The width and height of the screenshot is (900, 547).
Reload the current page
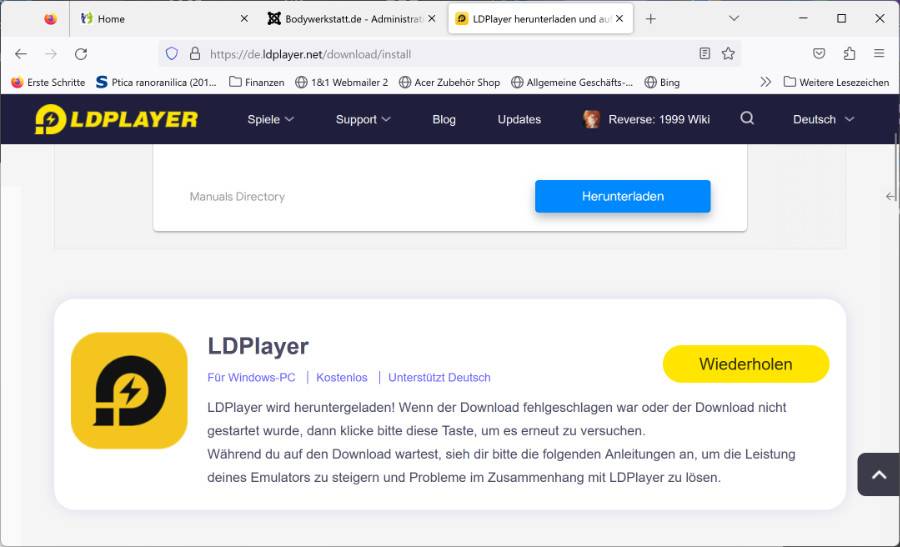click(81, 54)
